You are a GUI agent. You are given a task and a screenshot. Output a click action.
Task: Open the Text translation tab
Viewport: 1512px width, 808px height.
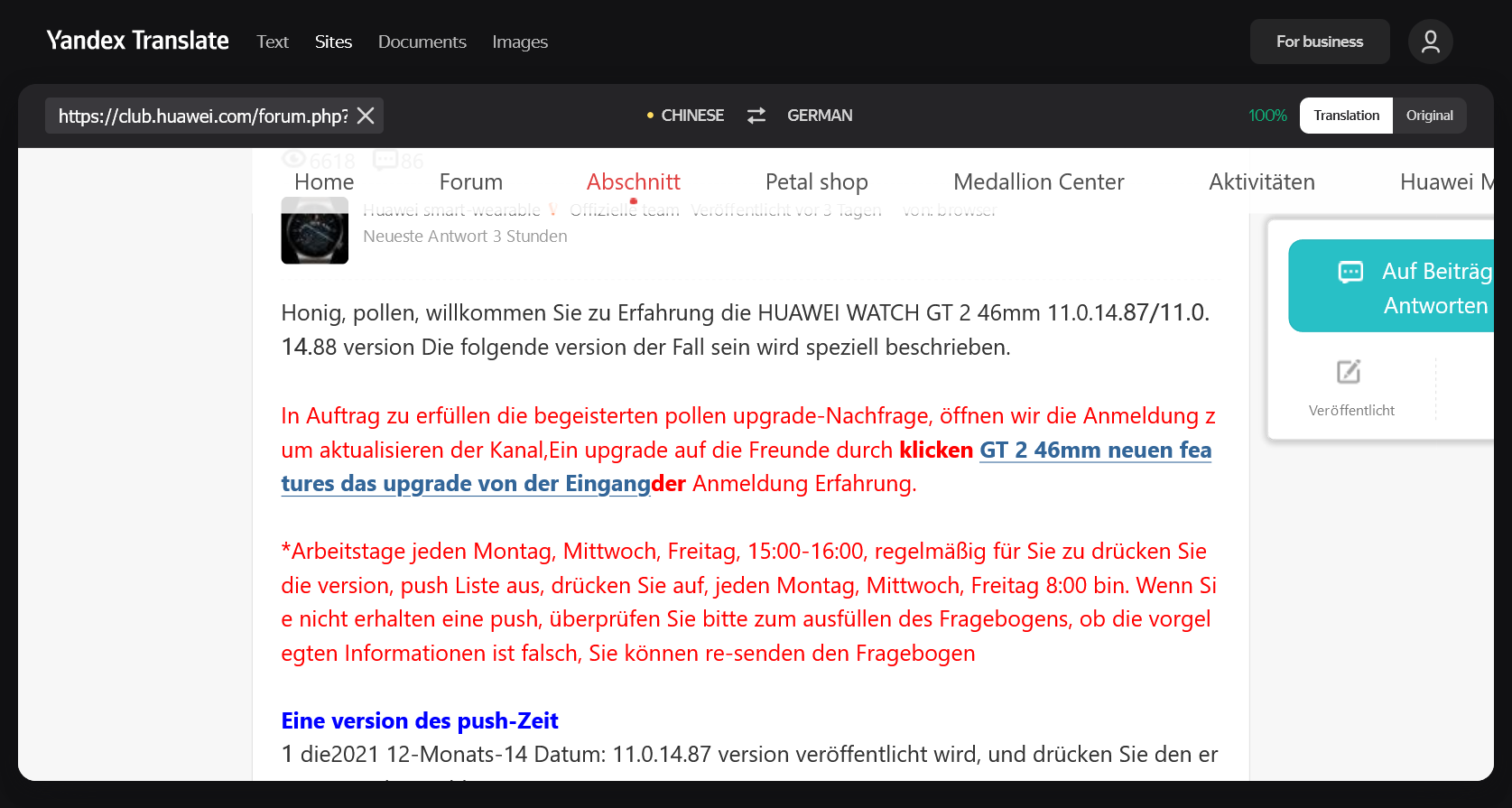[x=273, y=42]
